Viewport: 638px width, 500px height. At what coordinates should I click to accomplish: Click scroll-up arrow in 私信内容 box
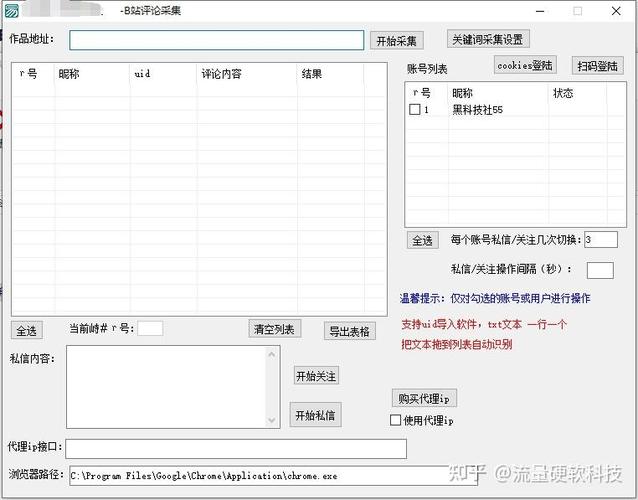(x=272, y=354)
